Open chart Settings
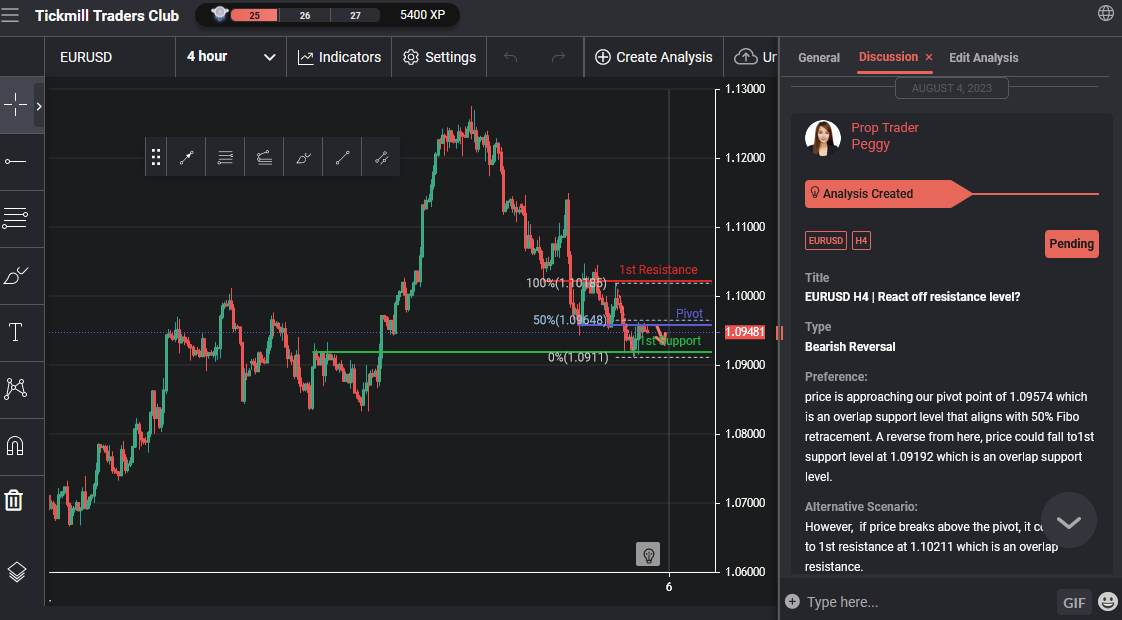The width and height of the screenshot is (1122, 620). click(x=439, y=57)
